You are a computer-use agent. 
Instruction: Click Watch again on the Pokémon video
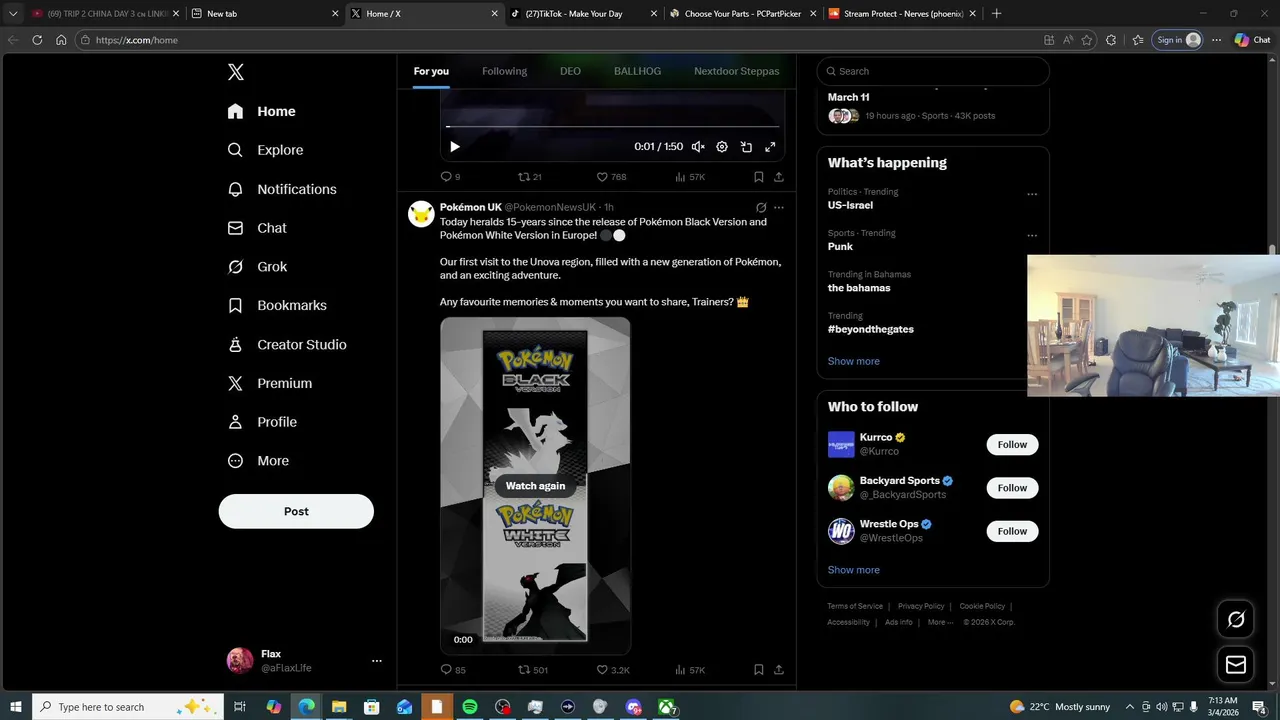[x=535, y=486]
